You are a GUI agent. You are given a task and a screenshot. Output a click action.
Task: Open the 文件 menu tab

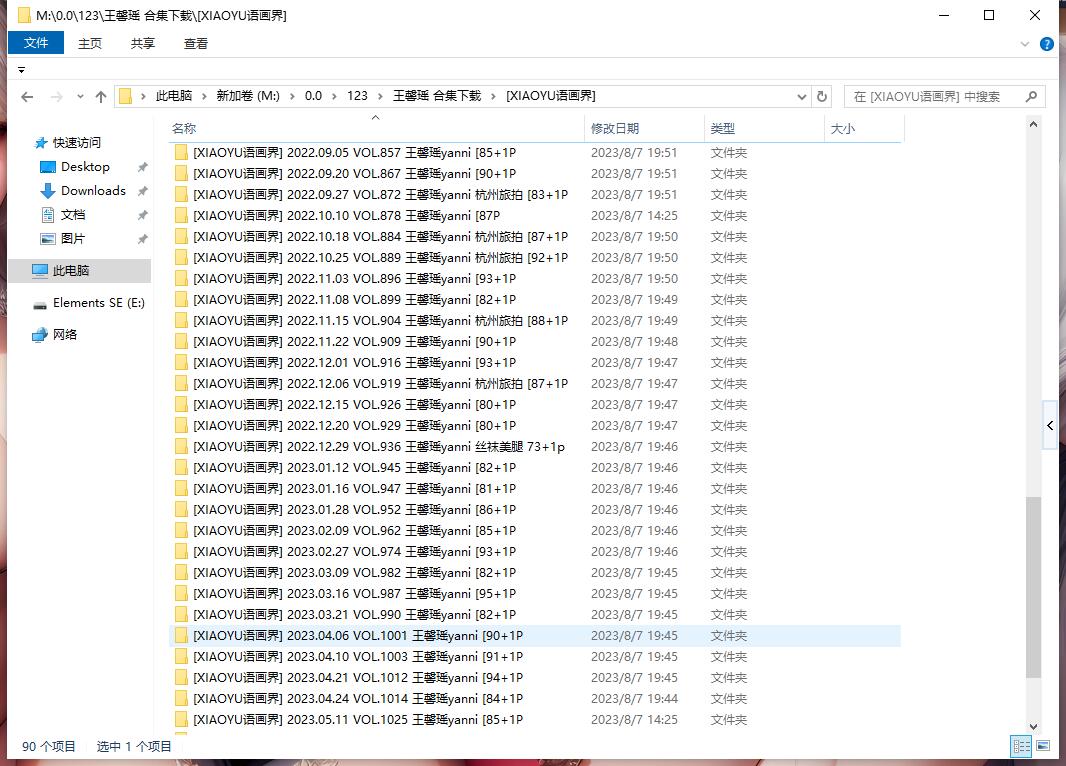click(36, 43)
